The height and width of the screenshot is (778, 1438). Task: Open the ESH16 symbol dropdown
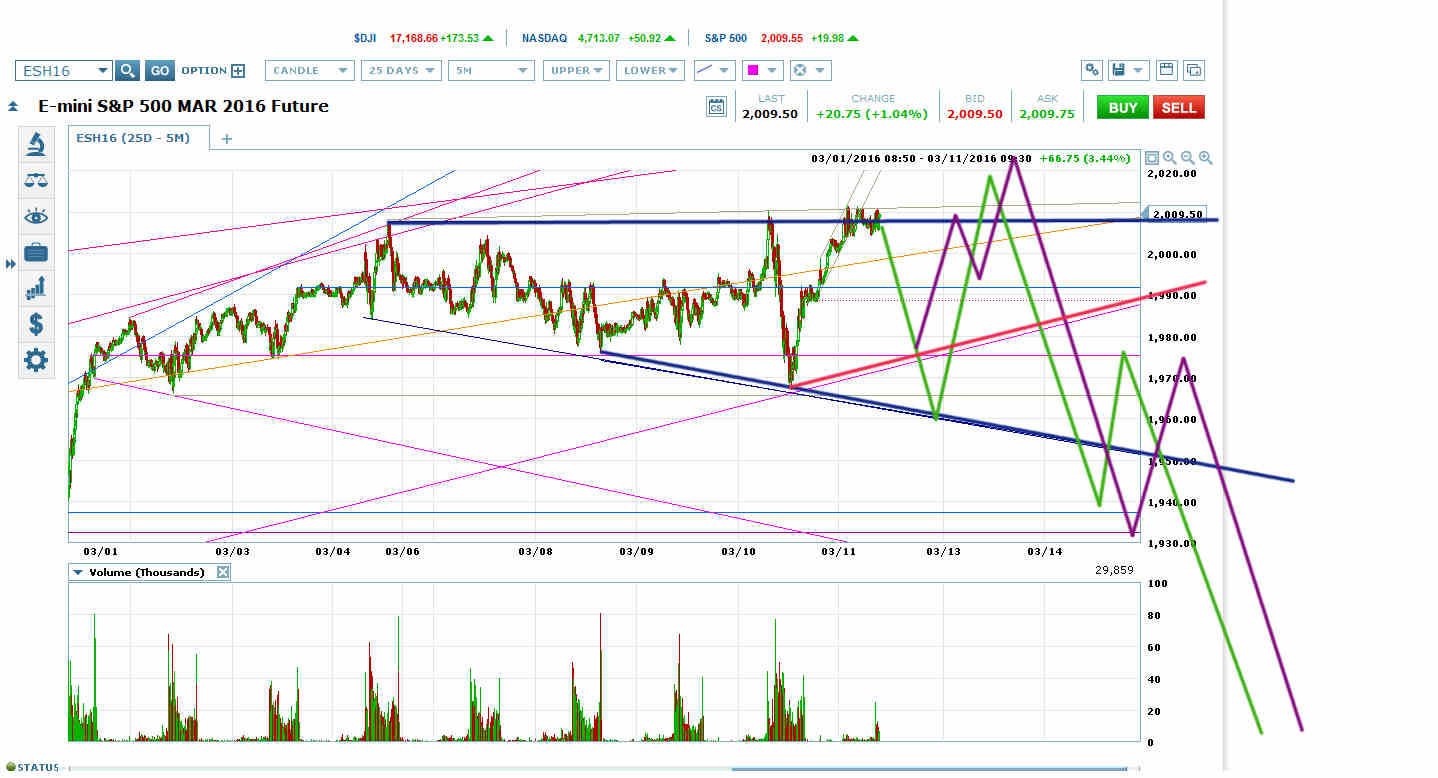click(102, 70)
